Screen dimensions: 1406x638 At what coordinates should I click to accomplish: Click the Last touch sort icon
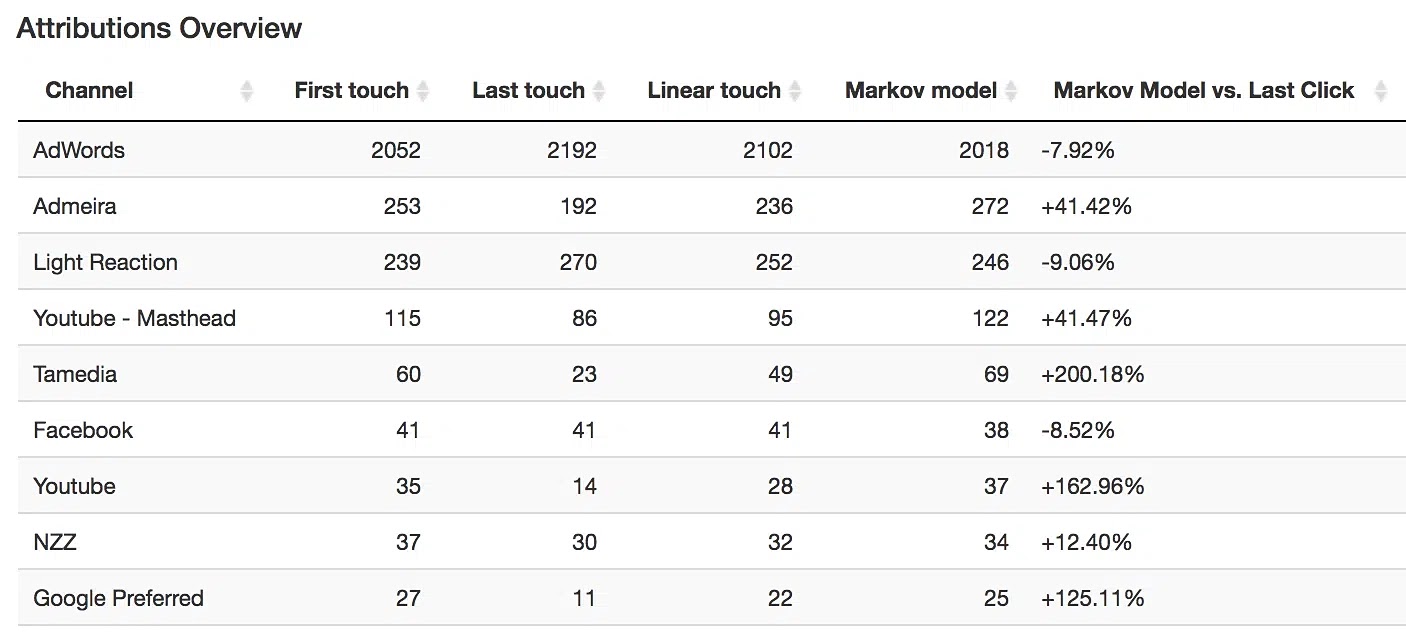coord(599,90)
